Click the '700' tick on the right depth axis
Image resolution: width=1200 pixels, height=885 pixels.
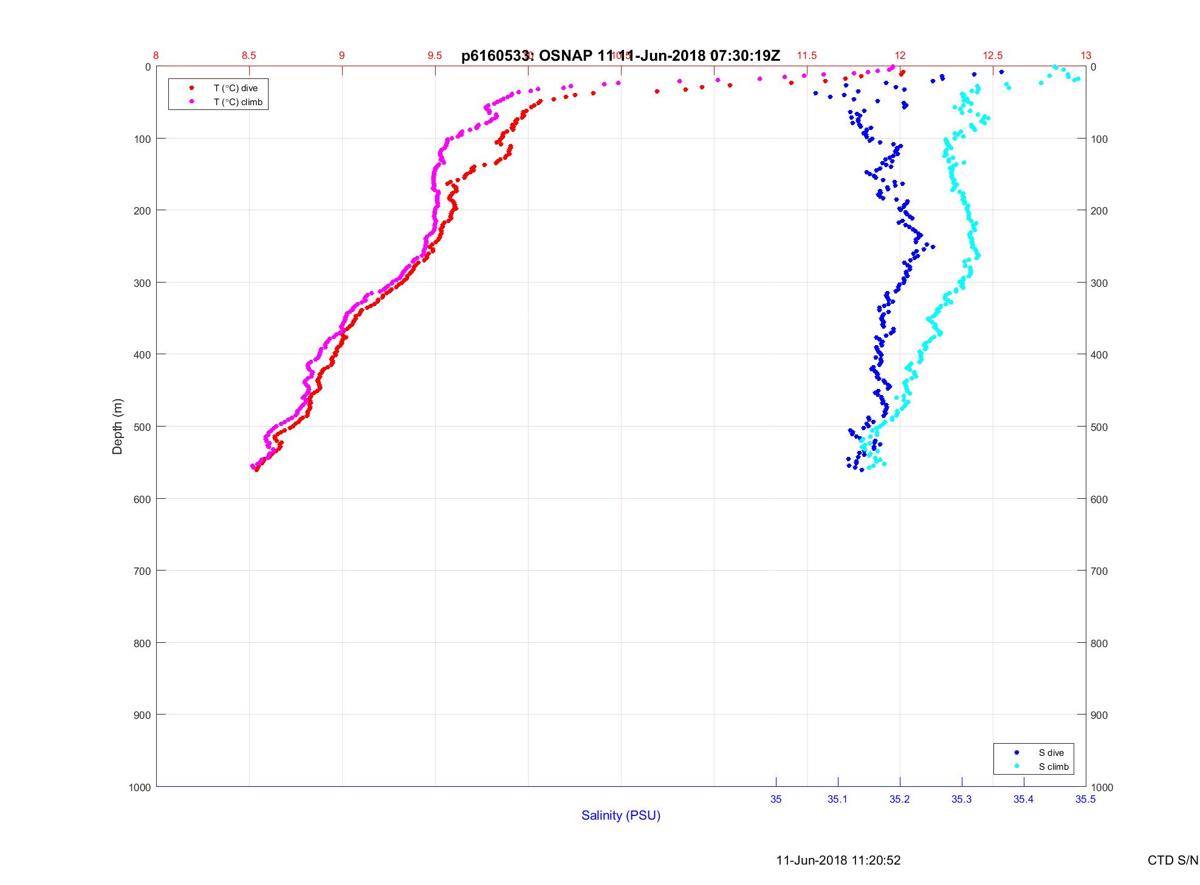pos(1101,571)
